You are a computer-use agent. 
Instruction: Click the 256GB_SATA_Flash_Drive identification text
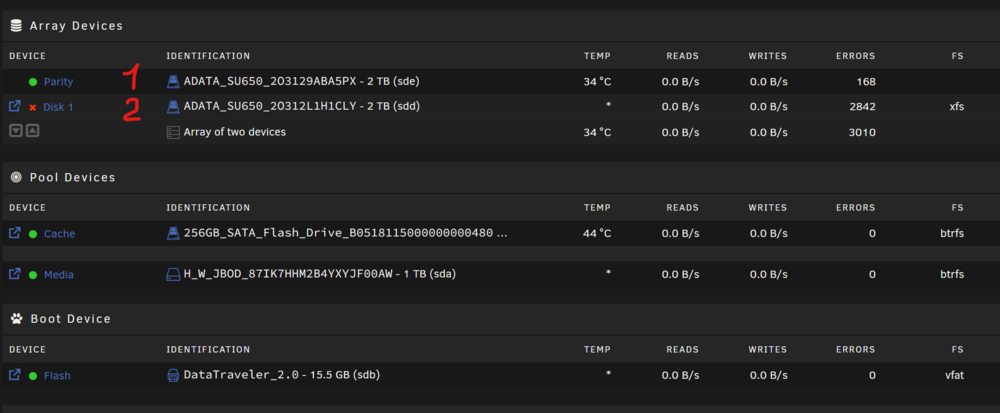(x=346, y=234)
